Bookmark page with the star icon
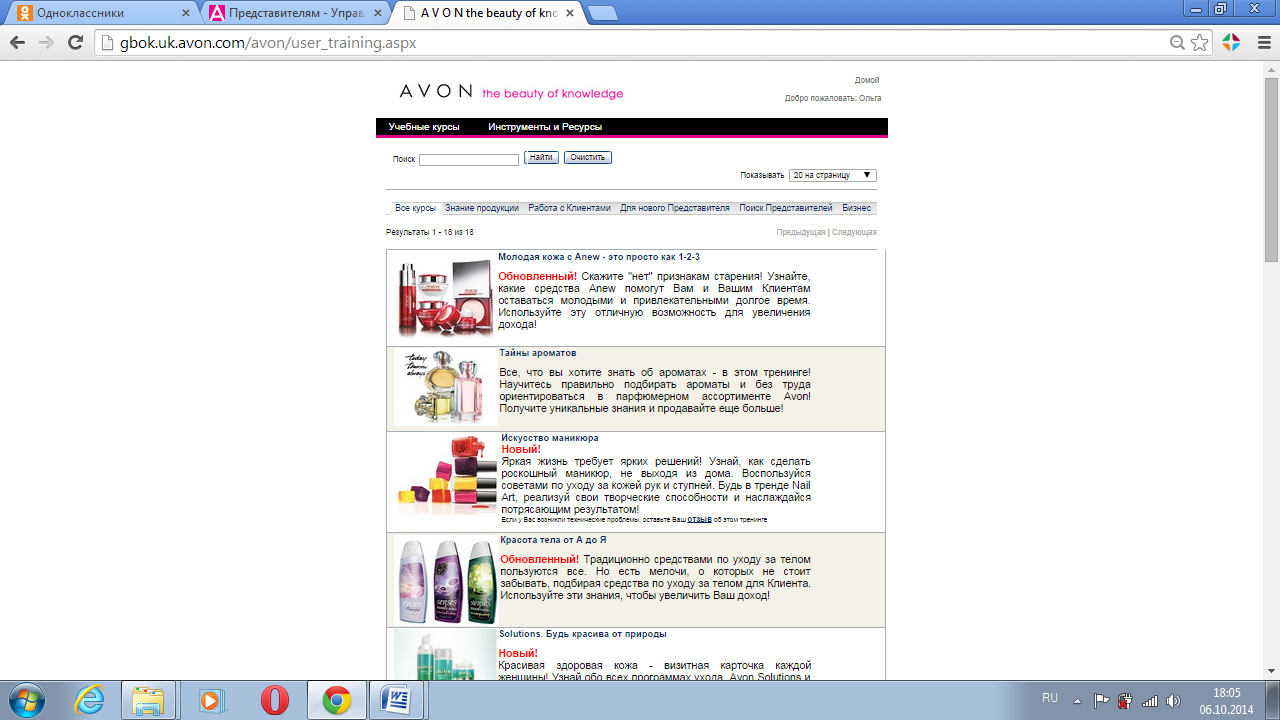 pos(1199,43)
